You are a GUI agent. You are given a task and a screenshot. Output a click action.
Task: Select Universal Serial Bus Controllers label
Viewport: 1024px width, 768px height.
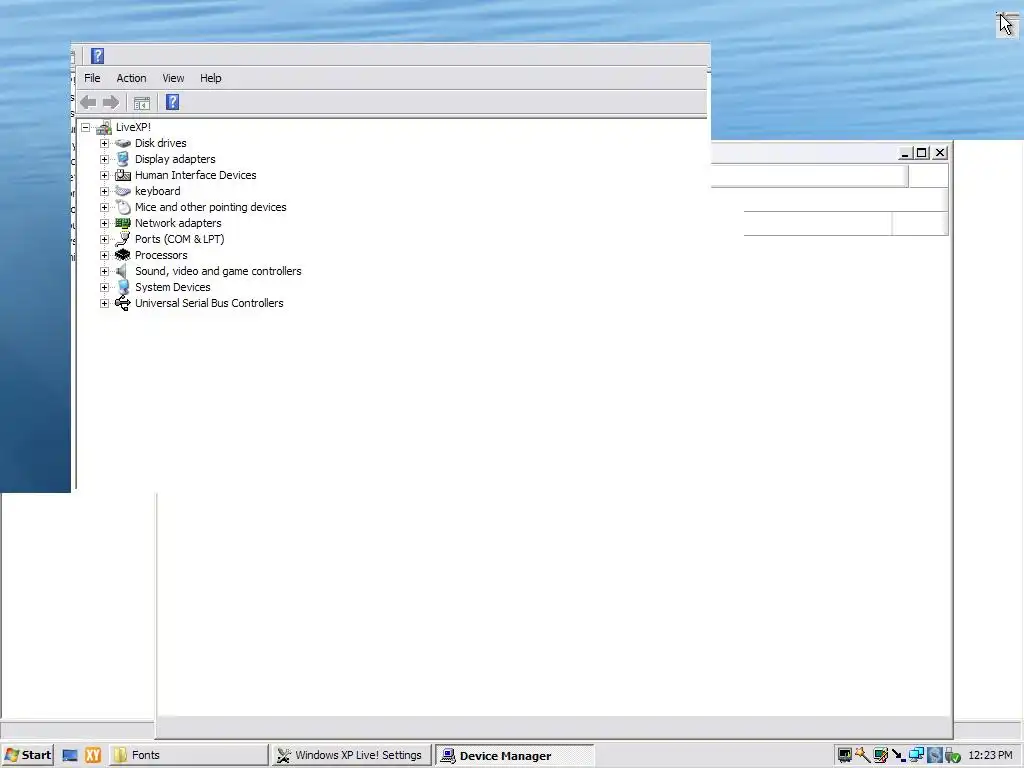(x=209, y=303)
